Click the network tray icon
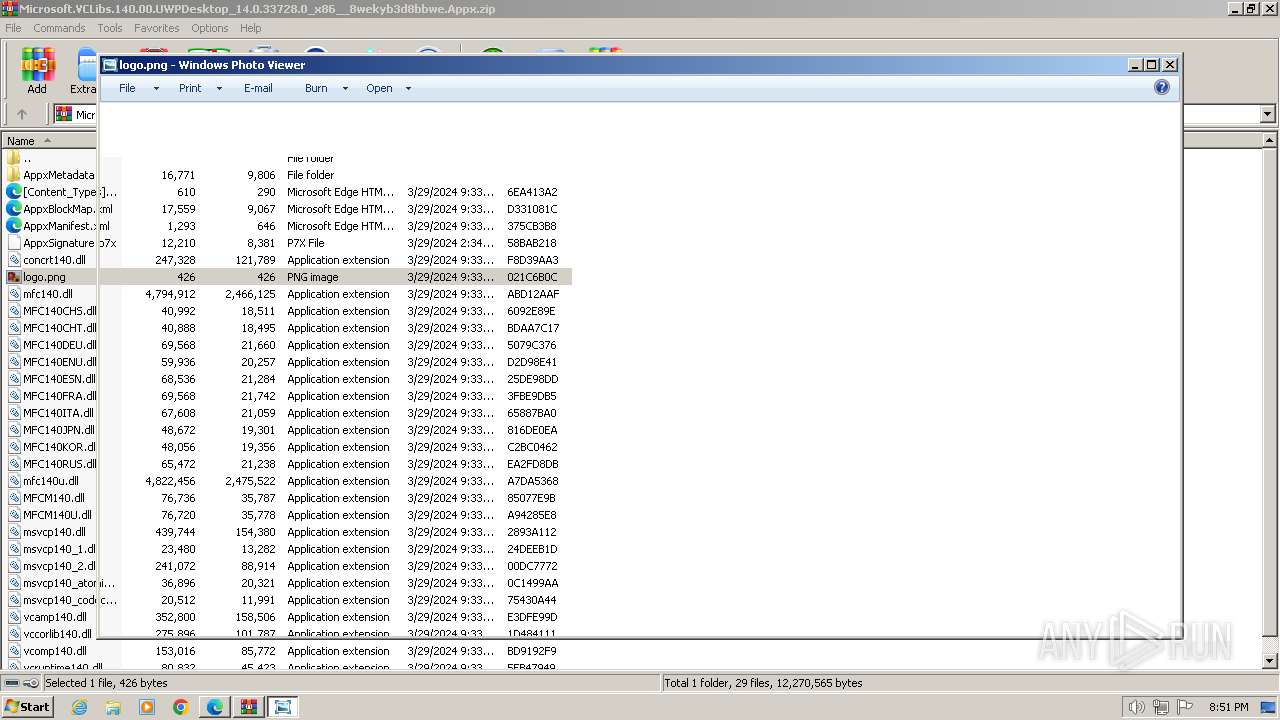Screen dimensions: 1280x720 1161,707
